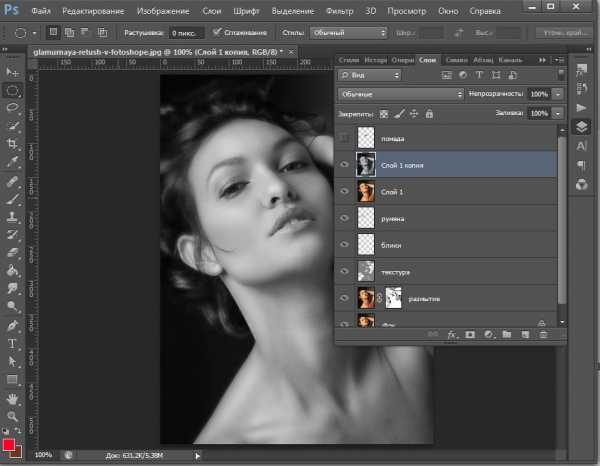Viewport: 600px width, 466px height.
Task: Click Add to selection mode icon
Action: [69, 33]
